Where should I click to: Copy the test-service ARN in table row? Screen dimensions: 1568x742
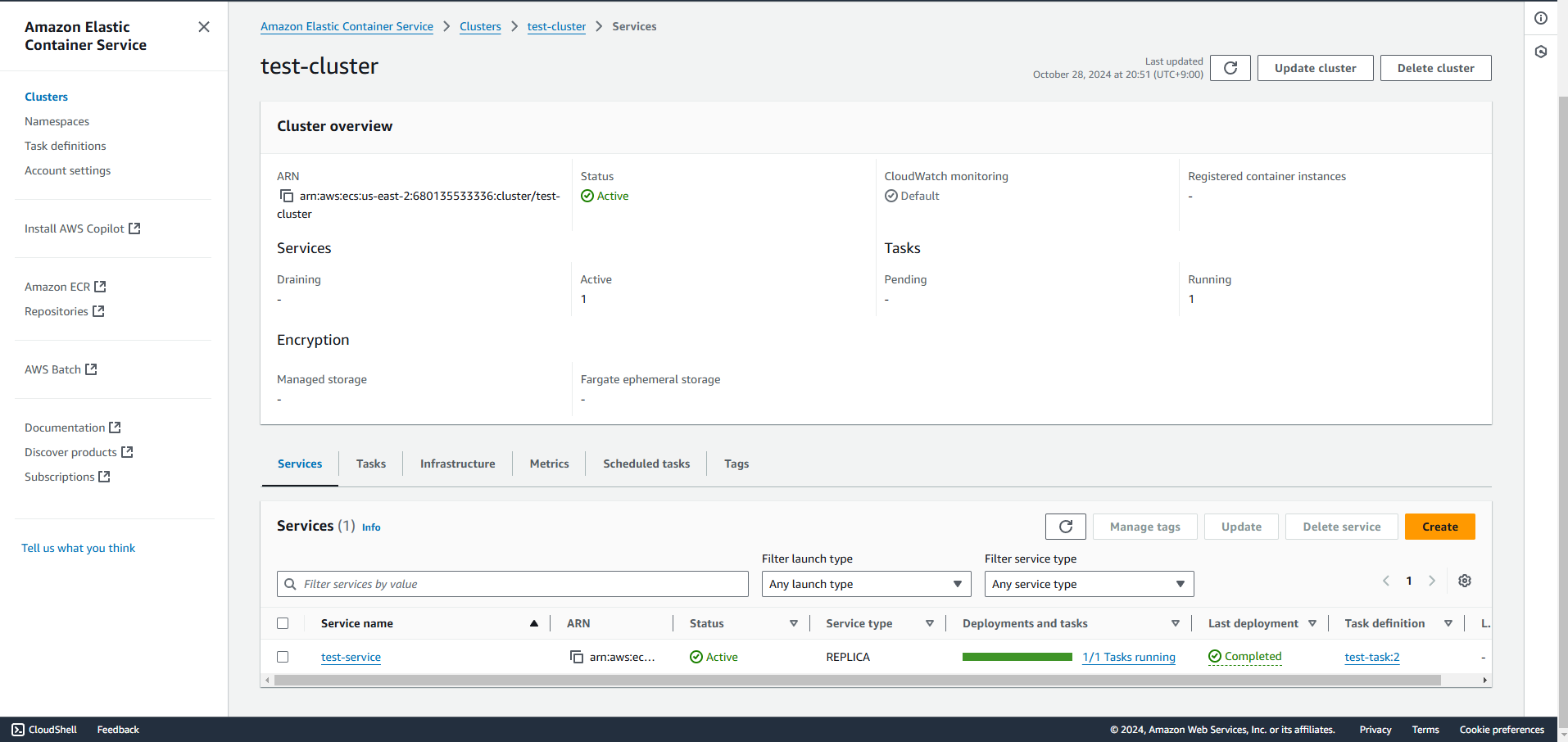click(x=577, y=657)
